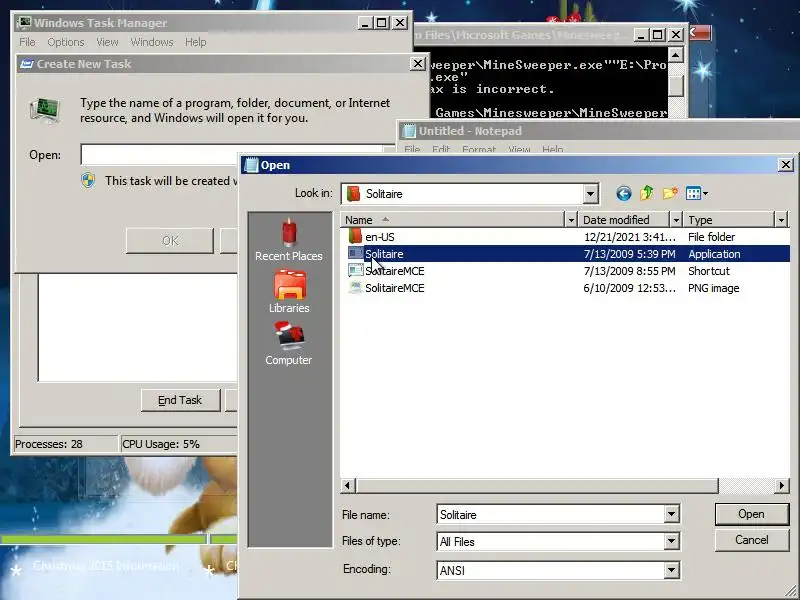Open the Windows menu in Task Manager
800x600 pixels.
coord(152,42)
